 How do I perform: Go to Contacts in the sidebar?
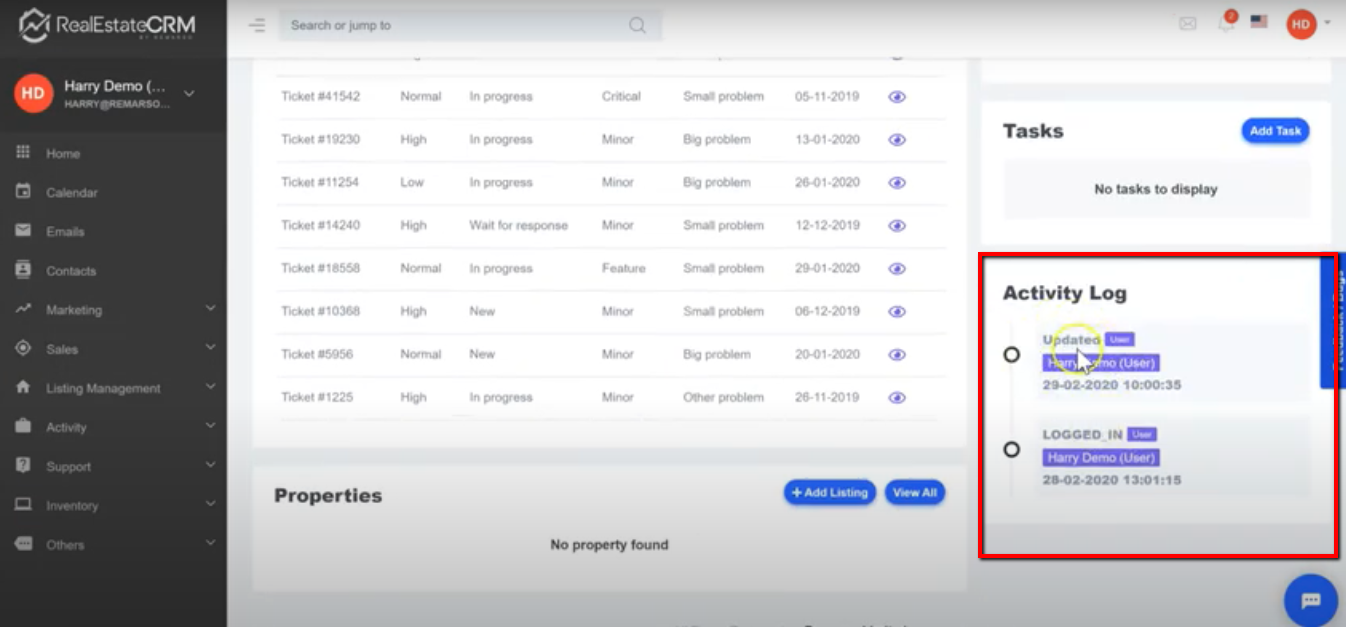click(70, 271)
